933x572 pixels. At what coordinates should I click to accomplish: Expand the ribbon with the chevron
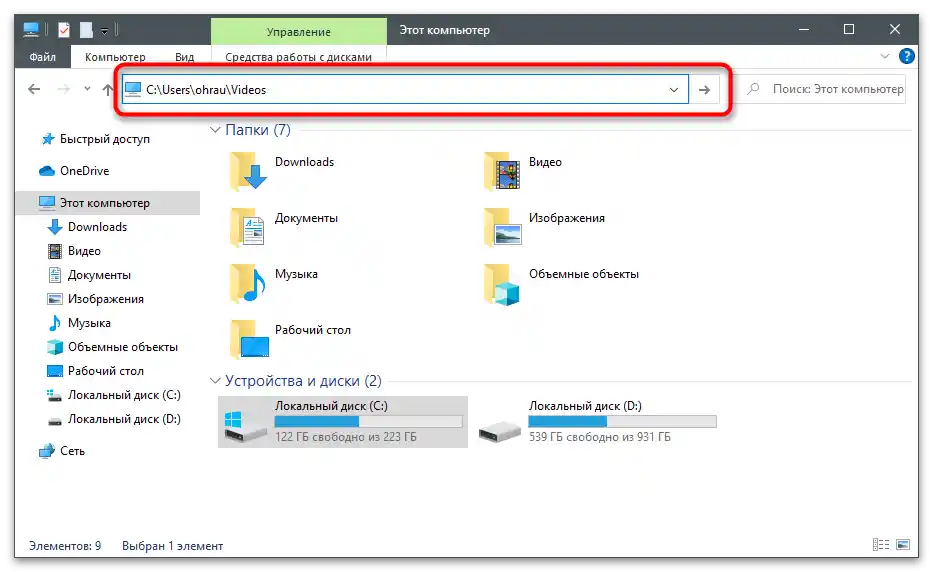884,57
